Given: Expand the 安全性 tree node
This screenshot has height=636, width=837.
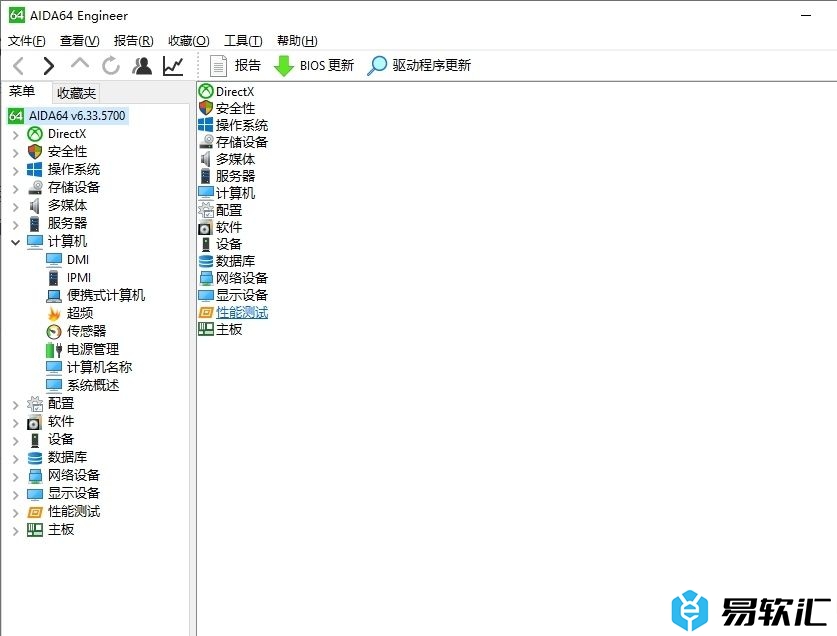Looking at the screenshot, I should coord(15,153).
